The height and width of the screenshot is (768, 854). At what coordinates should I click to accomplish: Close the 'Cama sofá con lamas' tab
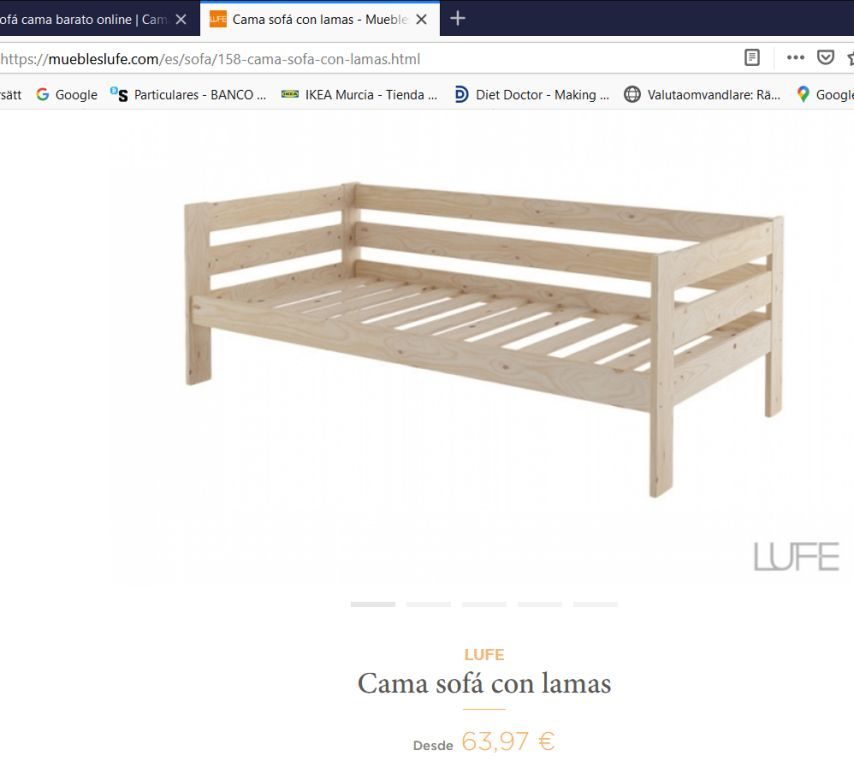tap(421, 20)
